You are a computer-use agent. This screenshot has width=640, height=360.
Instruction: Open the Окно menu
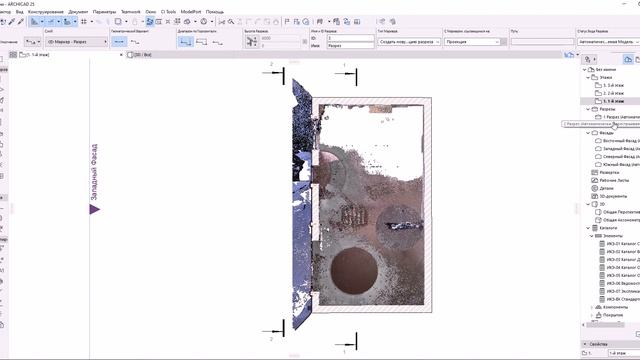click(x=151, y=12)
